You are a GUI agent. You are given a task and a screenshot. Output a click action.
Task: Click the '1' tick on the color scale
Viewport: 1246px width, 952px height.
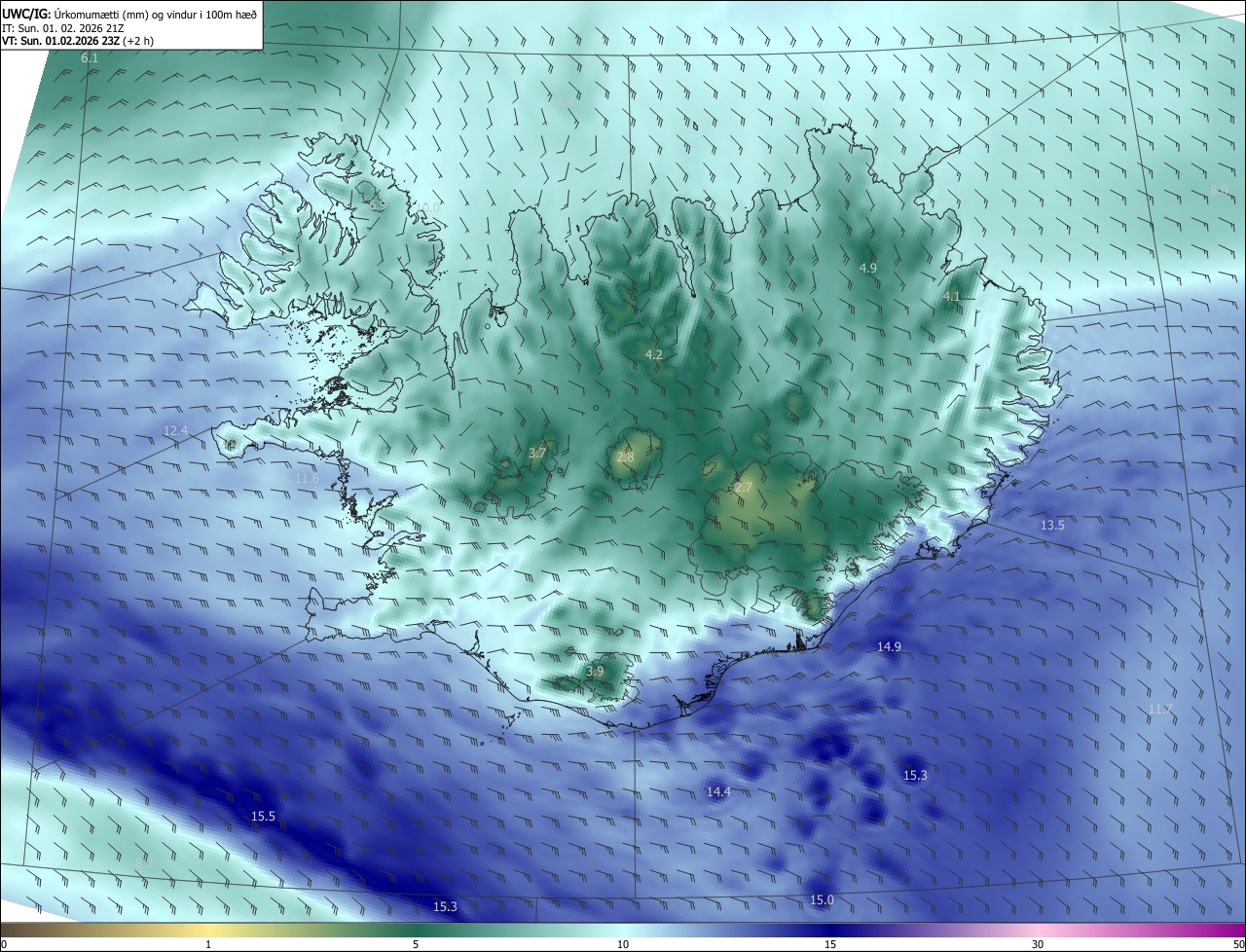click(x=208, y=944)
